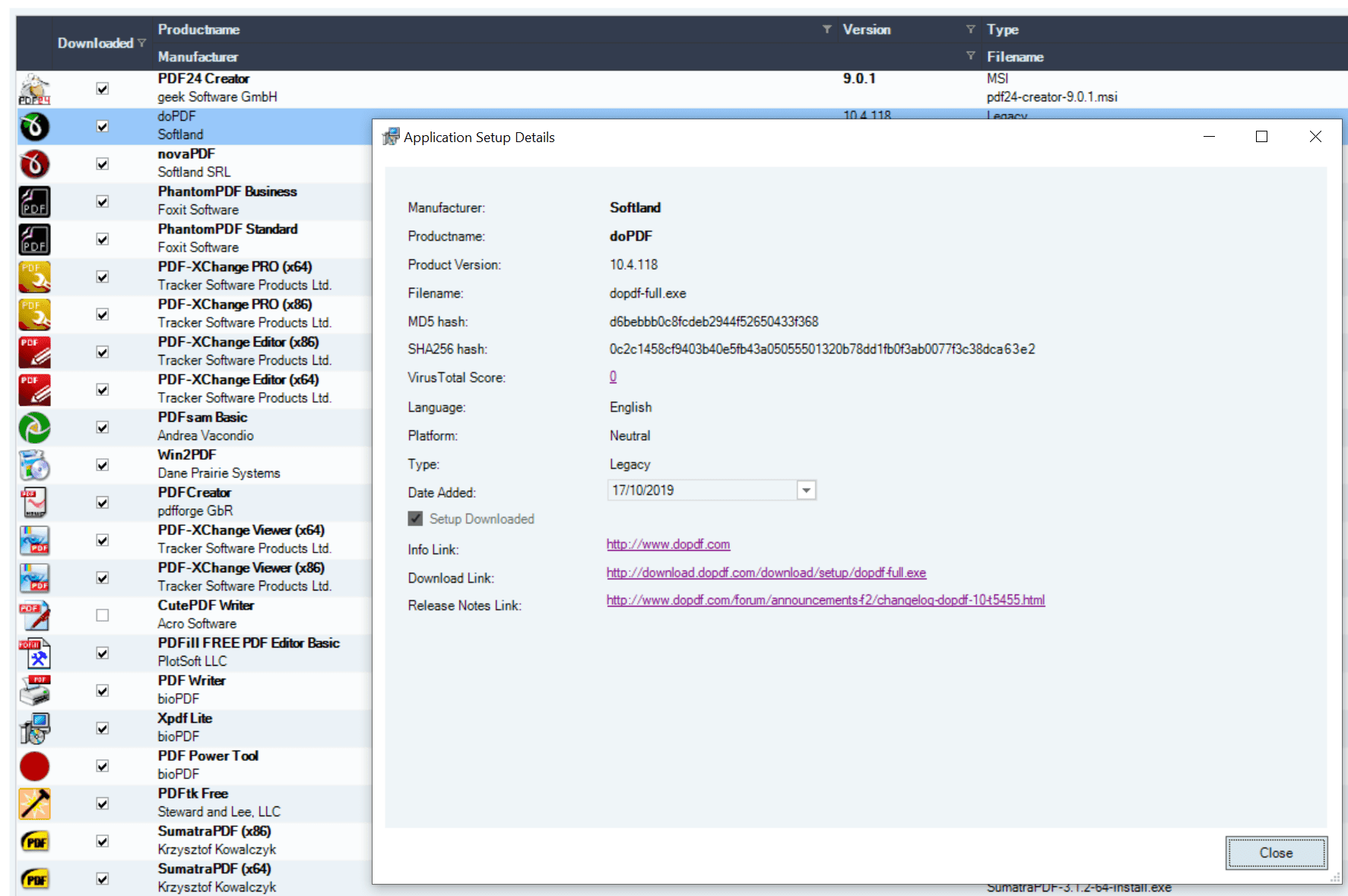Click the PDF24 Creator application icon
Image resolution: width=1348 pixels, height=896 pixels.
click(34, 88)
